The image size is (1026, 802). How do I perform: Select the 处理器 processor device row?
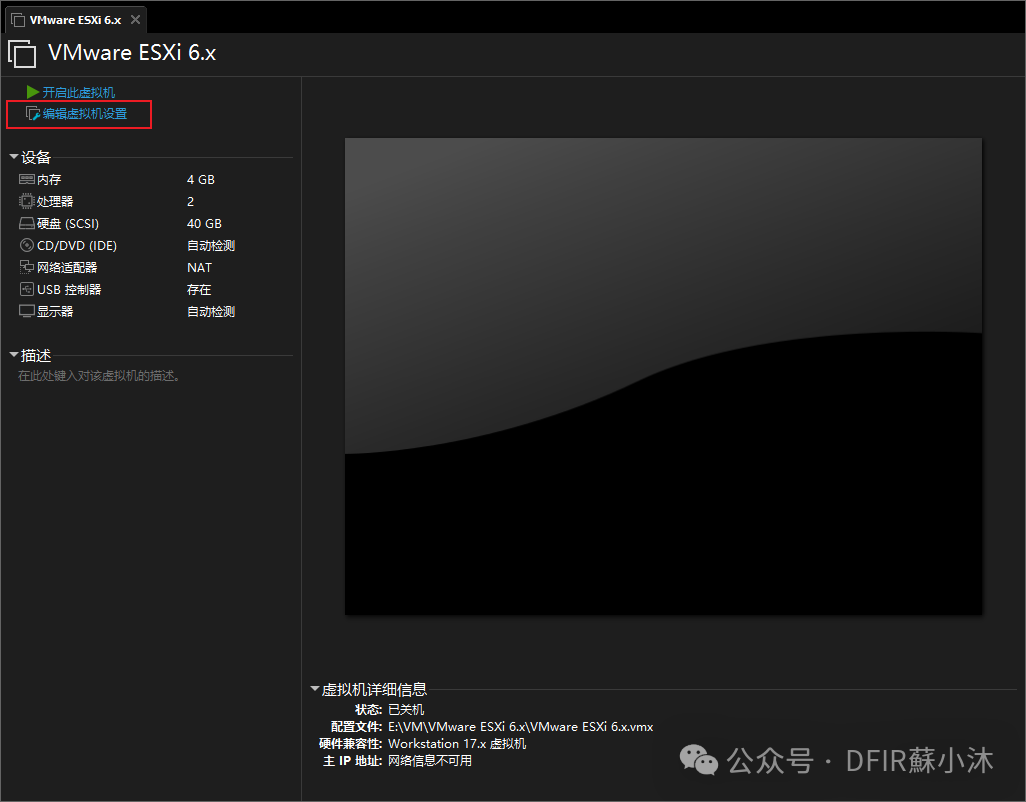click(155, 201)
